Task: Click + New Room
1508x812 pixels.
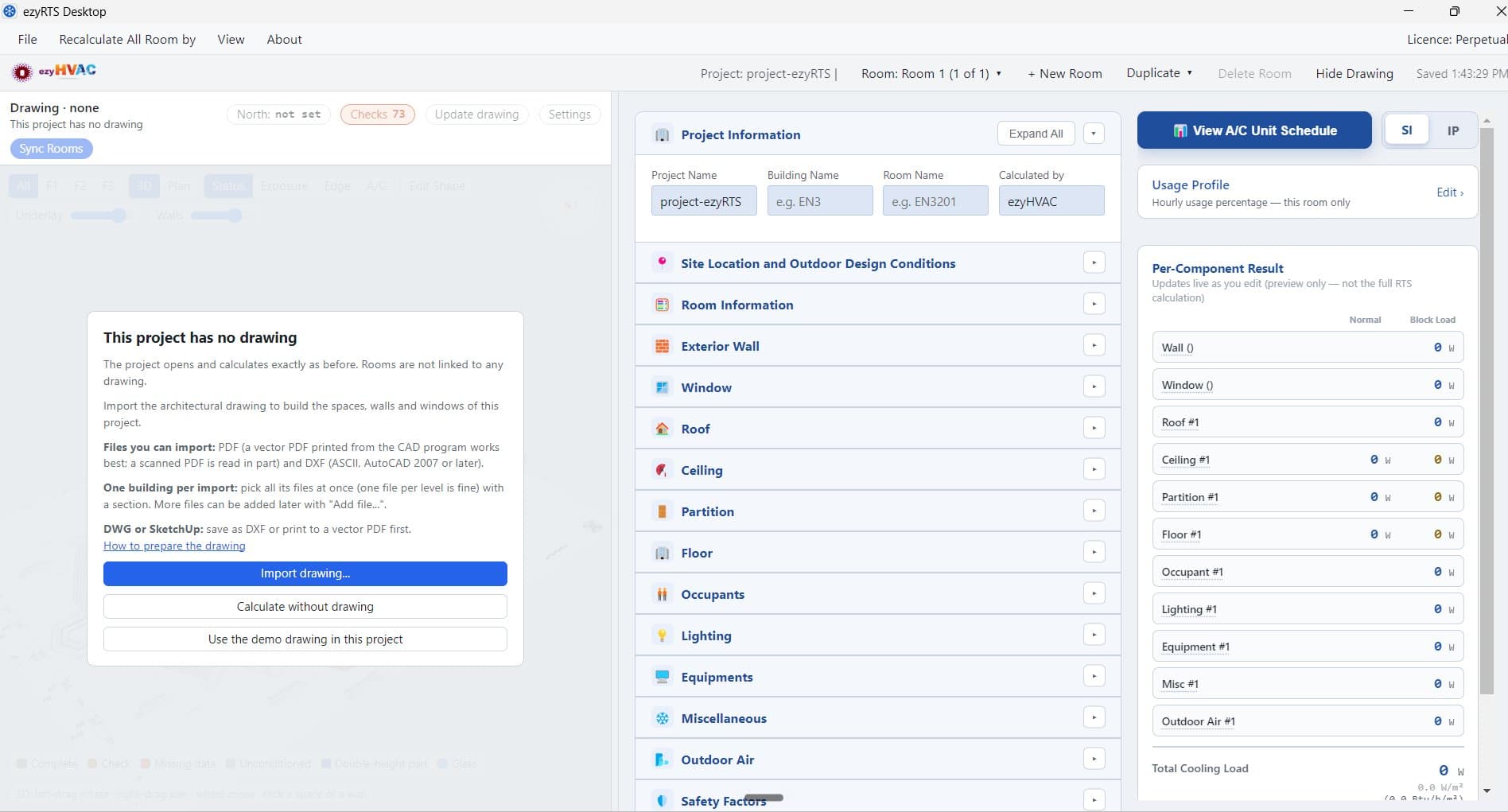Action: click(x=1064, y=73)
